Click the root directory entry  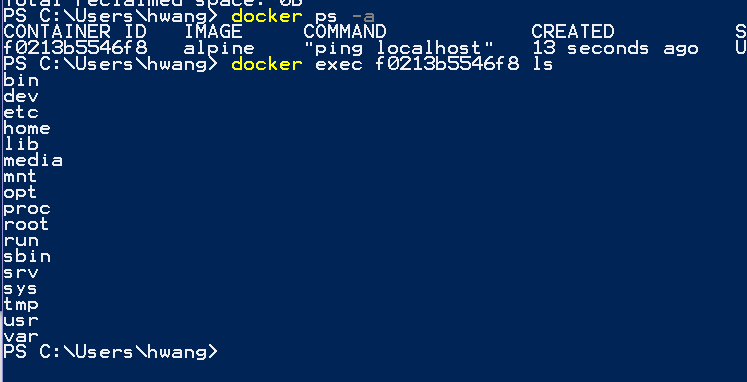26,224
